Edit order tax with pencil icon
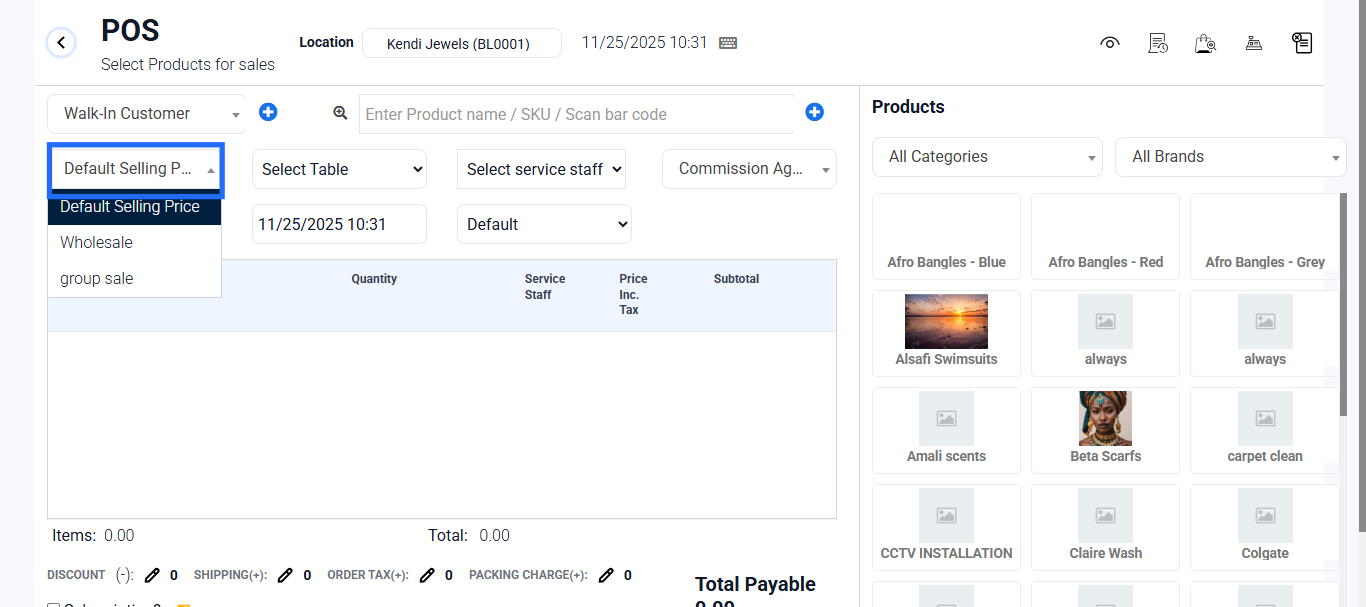 427,575
